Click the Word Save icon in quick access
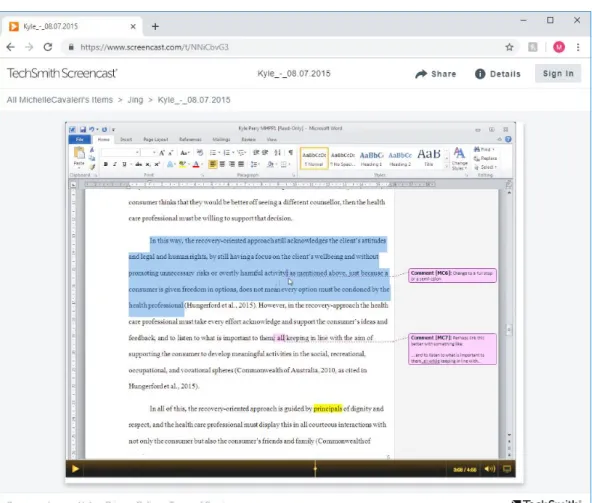 coord(83,130)
